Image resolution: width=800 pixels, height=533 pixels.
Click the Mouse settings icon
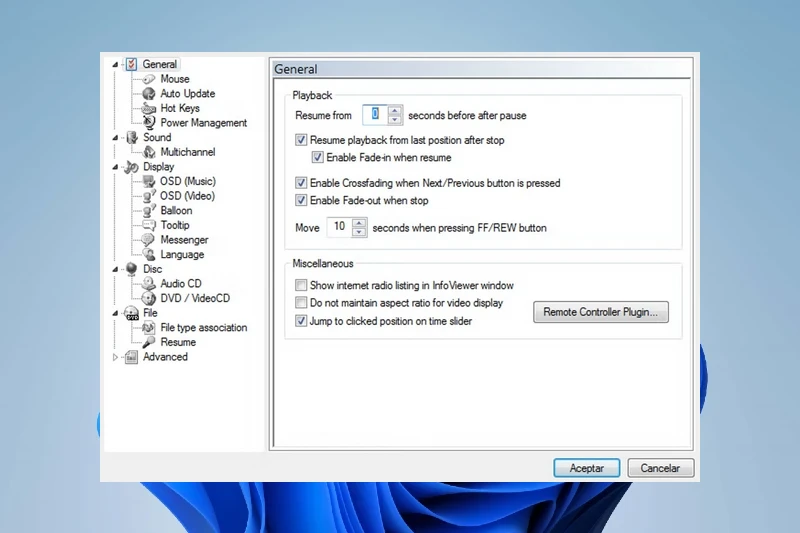pyautogui.click(x=149, y=79)
